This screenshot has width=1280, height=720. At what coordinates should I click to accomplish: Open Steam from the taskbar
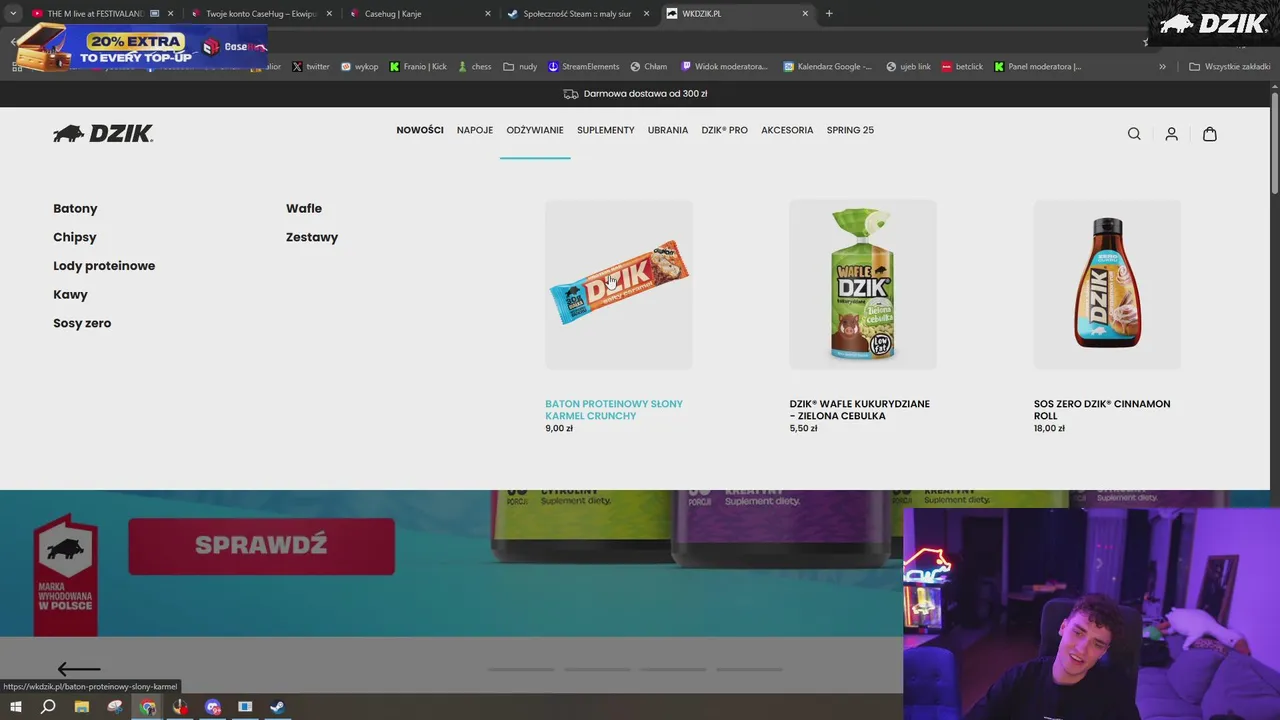click(x=278, y=707)
